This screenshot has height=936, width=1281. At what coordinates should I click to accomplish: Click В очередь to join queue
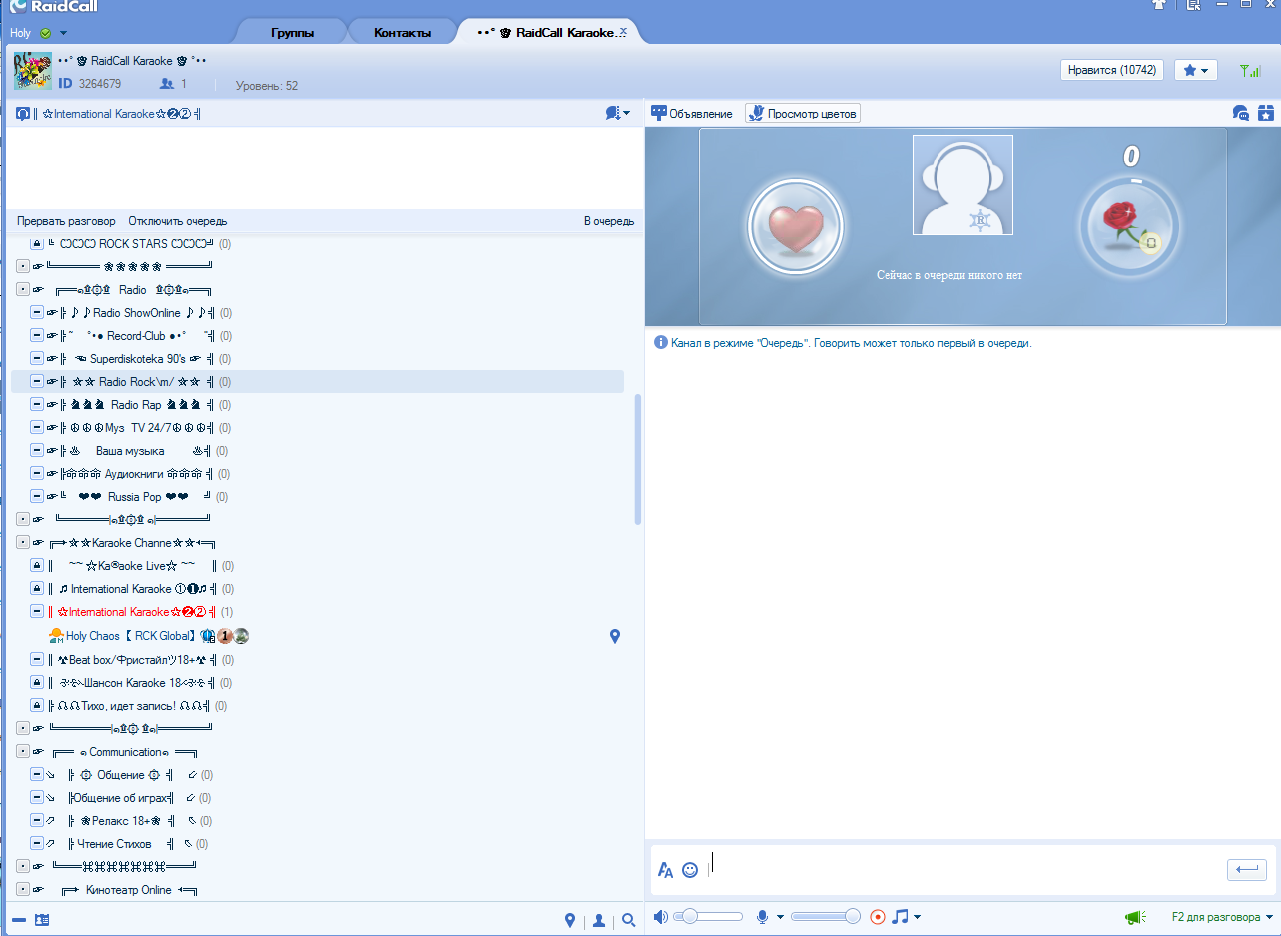tap(609, 221)
